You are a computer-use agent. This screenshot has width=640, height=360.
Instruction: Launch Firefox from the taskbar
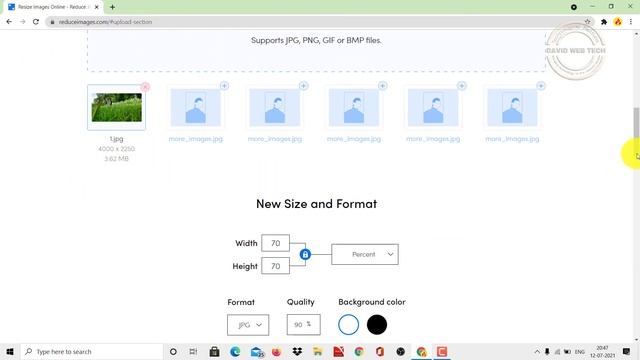276,351
